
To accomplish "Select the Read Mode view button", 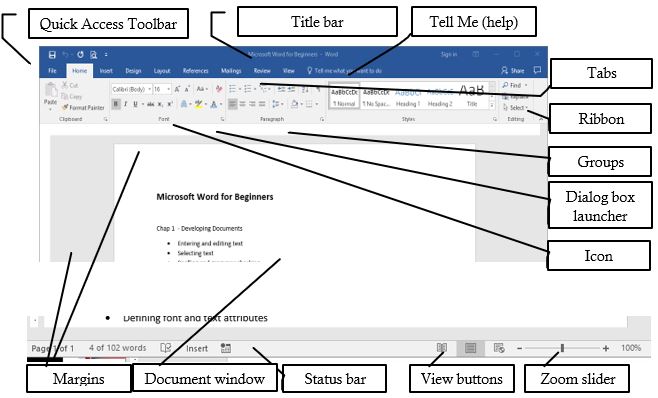I will [442, 348].
